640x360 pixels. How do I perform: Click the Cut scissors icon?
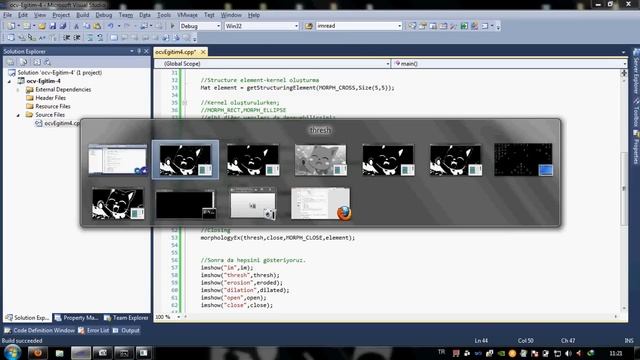[x=76, y=26]
